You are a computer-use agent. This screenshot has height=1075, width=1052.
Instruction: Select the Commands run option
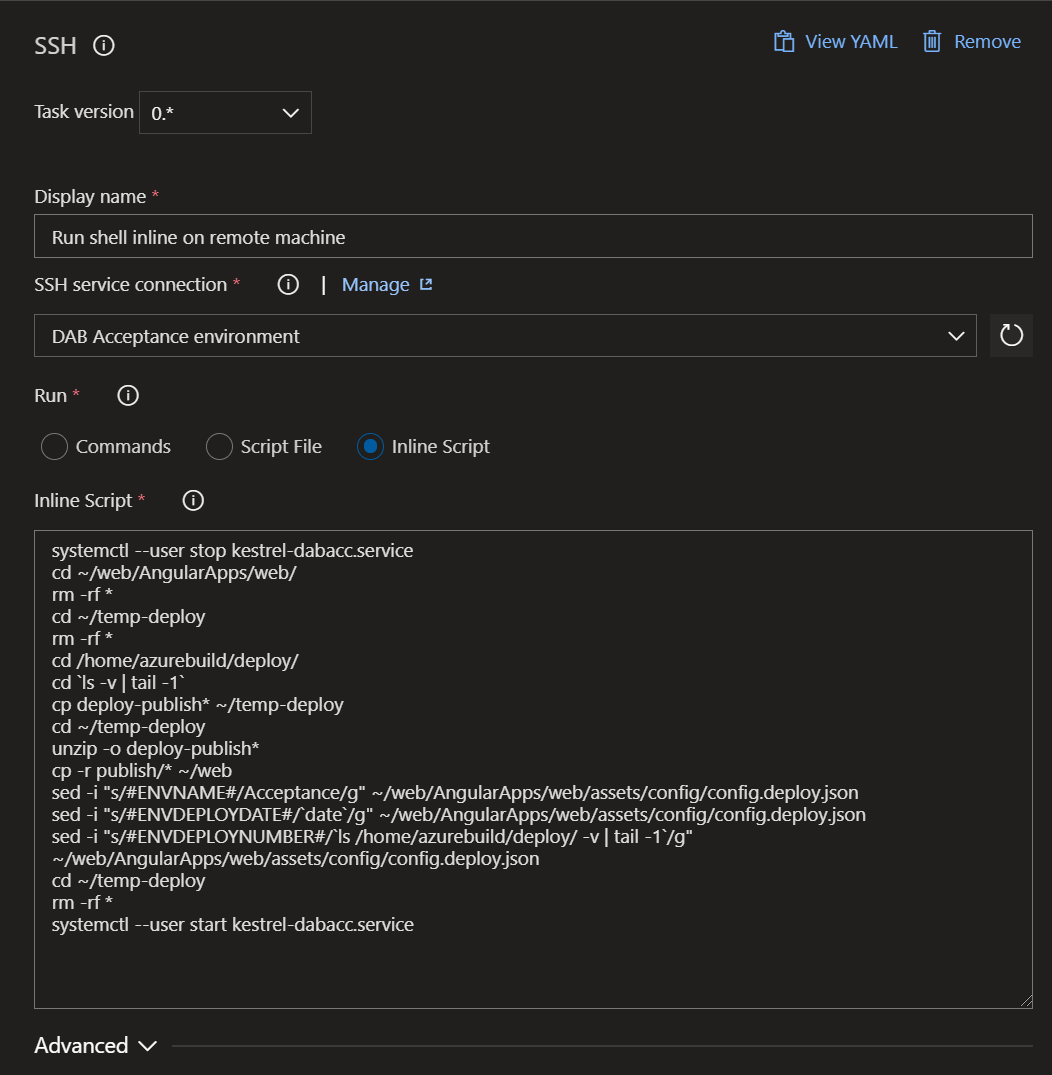click(54, 446)
